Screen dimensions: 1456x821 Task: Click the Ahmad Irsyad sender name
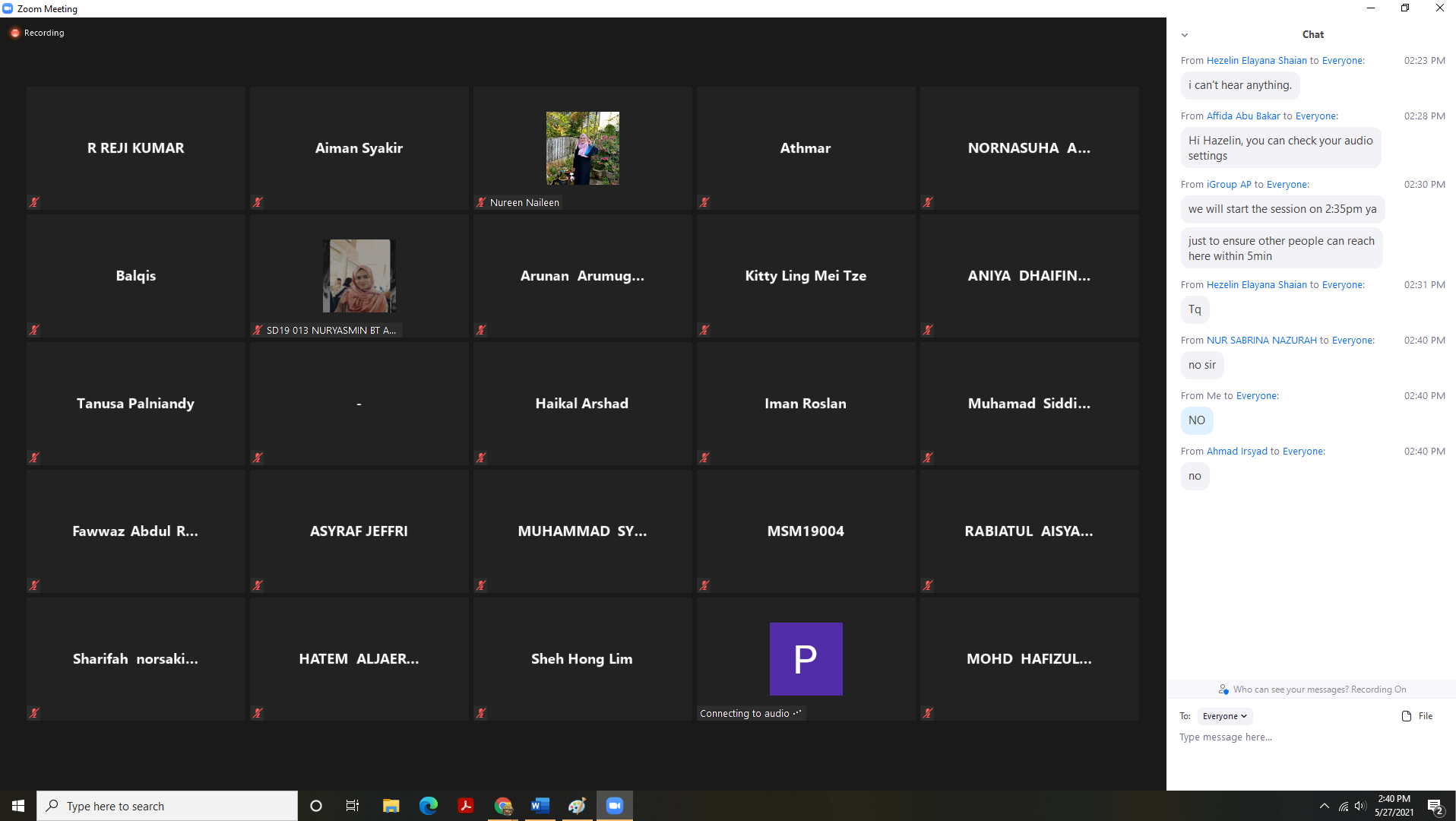(1237, 452)
